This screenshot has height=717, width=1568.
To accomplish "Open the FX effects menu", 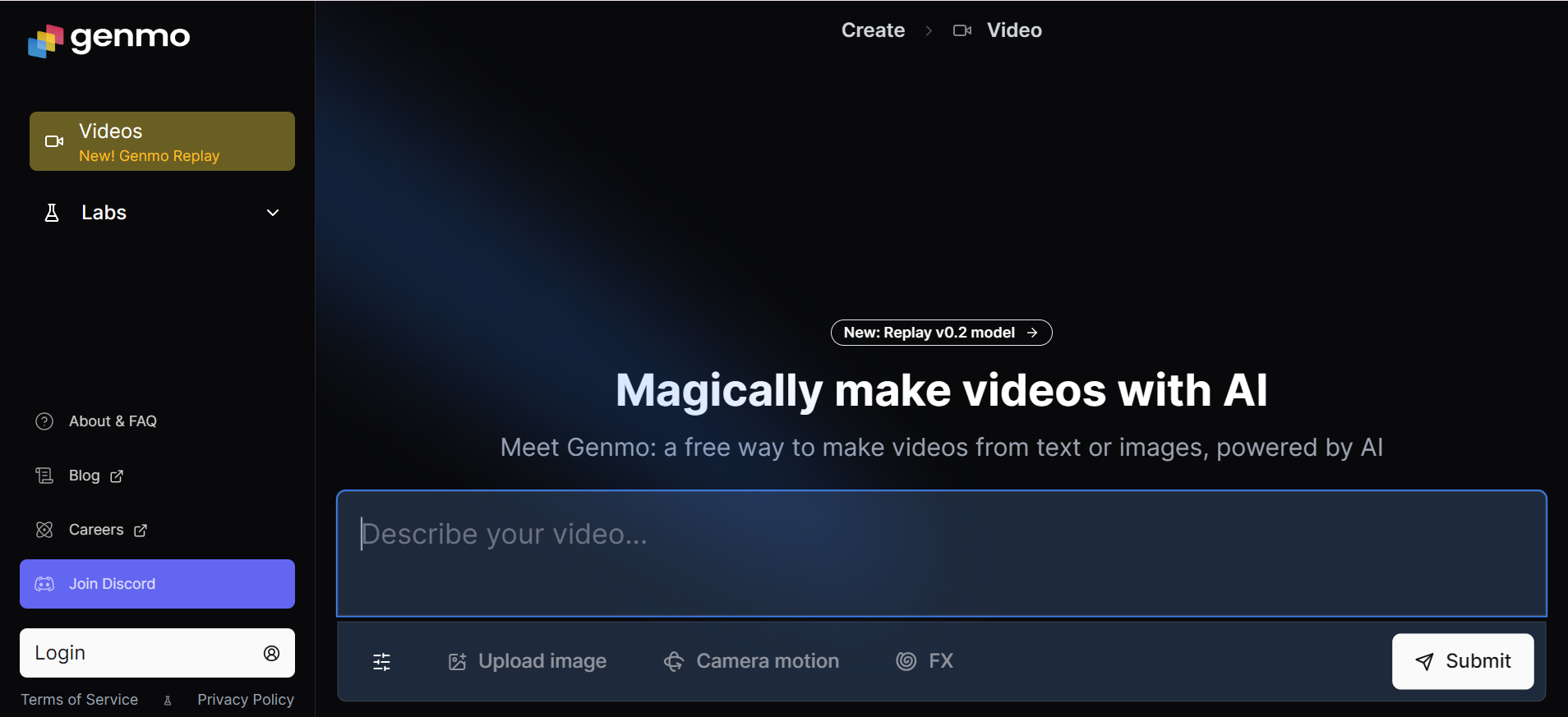I will click(925, 661).
